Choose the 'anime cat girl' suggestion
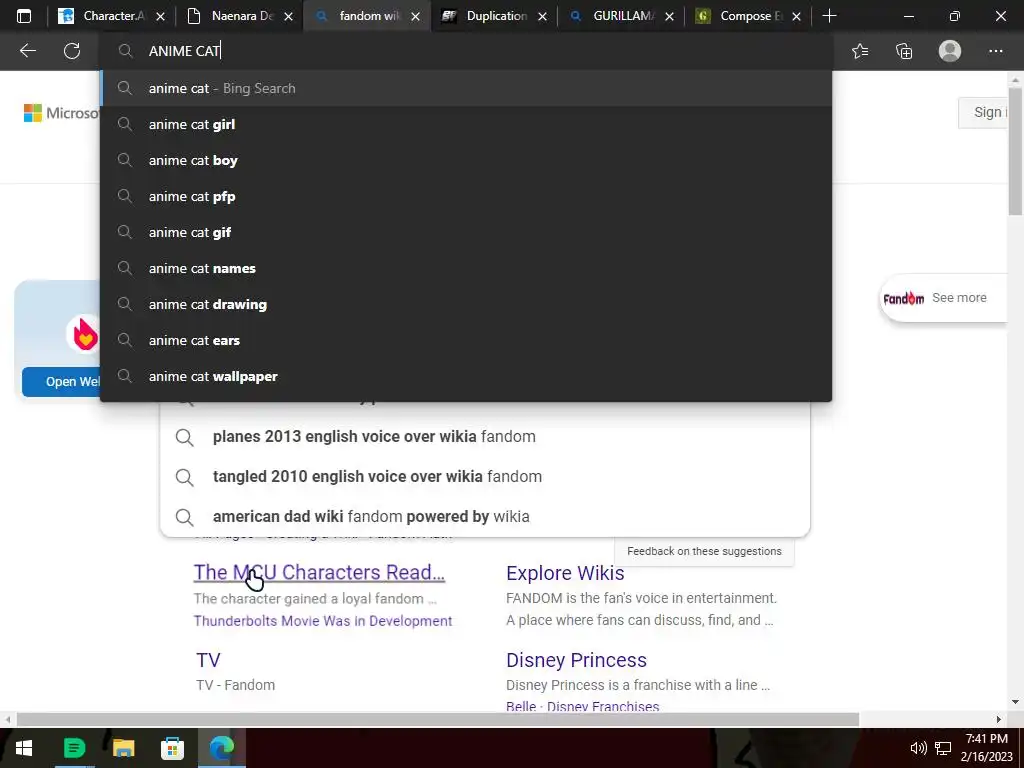Screen dimensions: 1024x768 (x=466, y=124)
